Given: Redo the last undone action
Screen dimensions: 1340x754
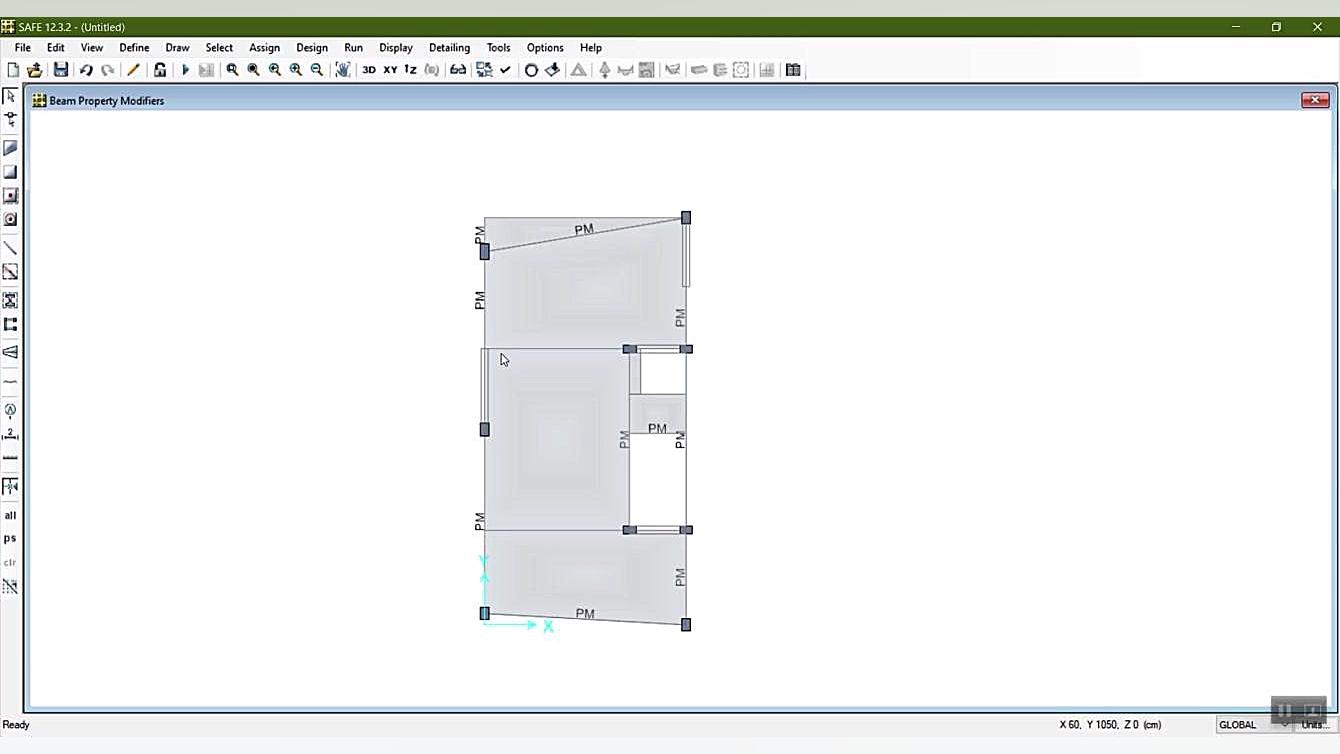Looking at the screenshot, I should (107, 70).
